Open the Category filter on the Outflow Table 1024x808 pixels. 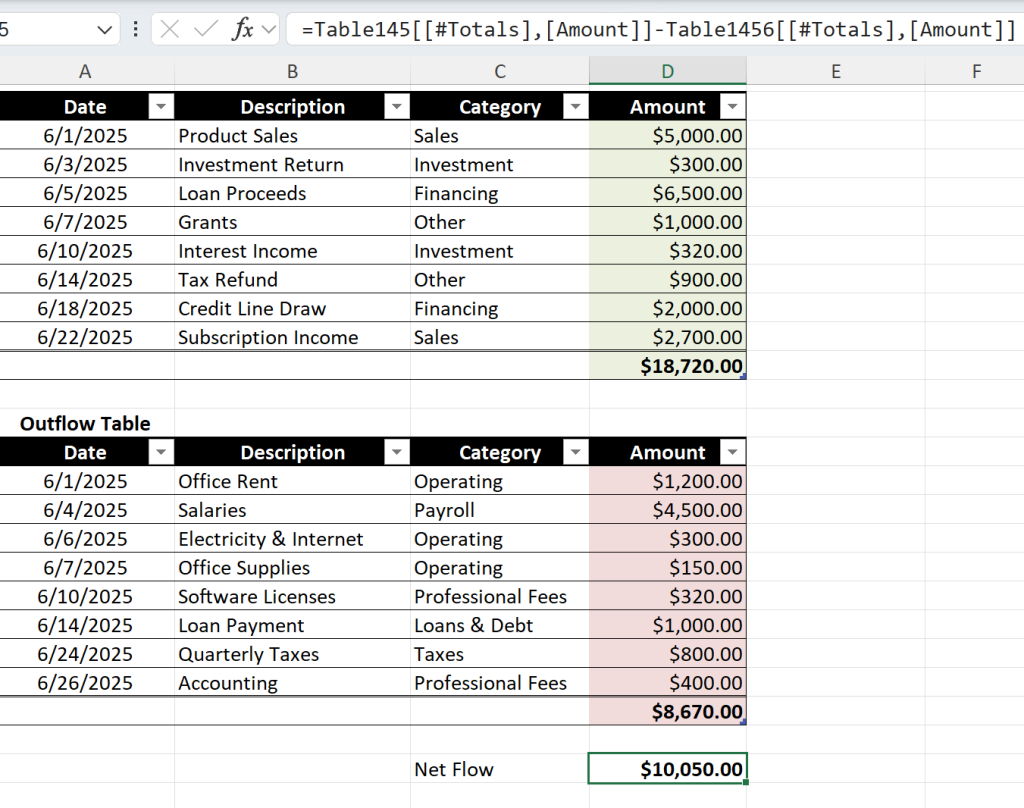click(575, 452)
